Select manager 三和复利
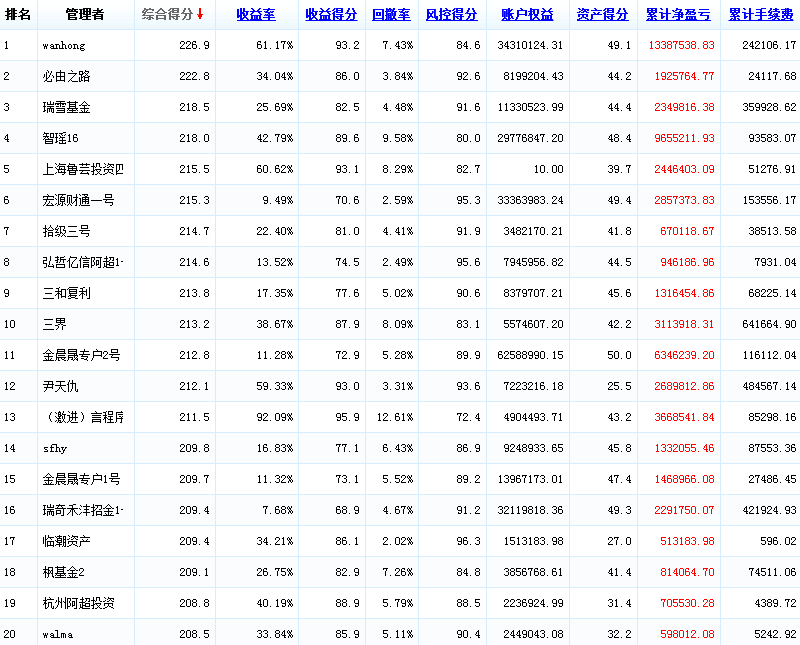The width and height of the screenshot is (800, 645). tap(66, 293)
